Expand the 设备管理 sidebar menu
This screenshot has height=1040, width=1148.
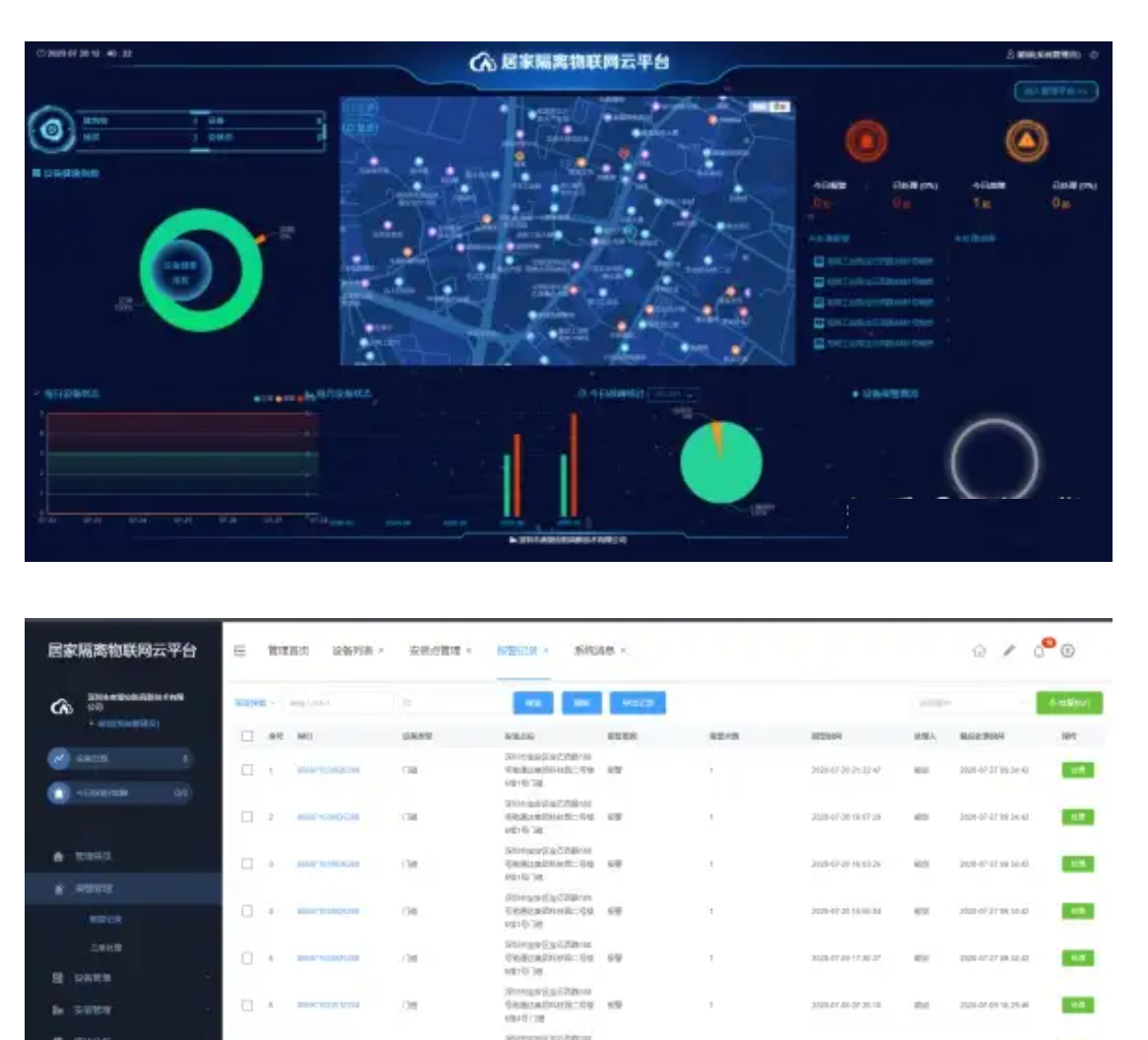click(x=123, y=978)
